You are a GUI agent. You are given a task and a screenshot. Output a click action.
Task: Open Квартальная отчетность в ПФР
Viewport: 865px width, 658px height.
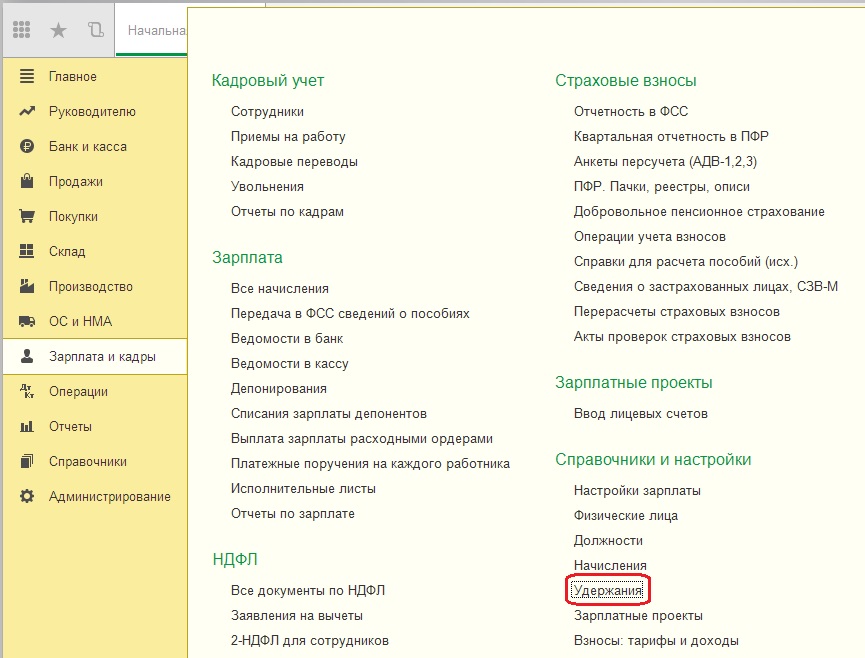(x=671, y=136)
